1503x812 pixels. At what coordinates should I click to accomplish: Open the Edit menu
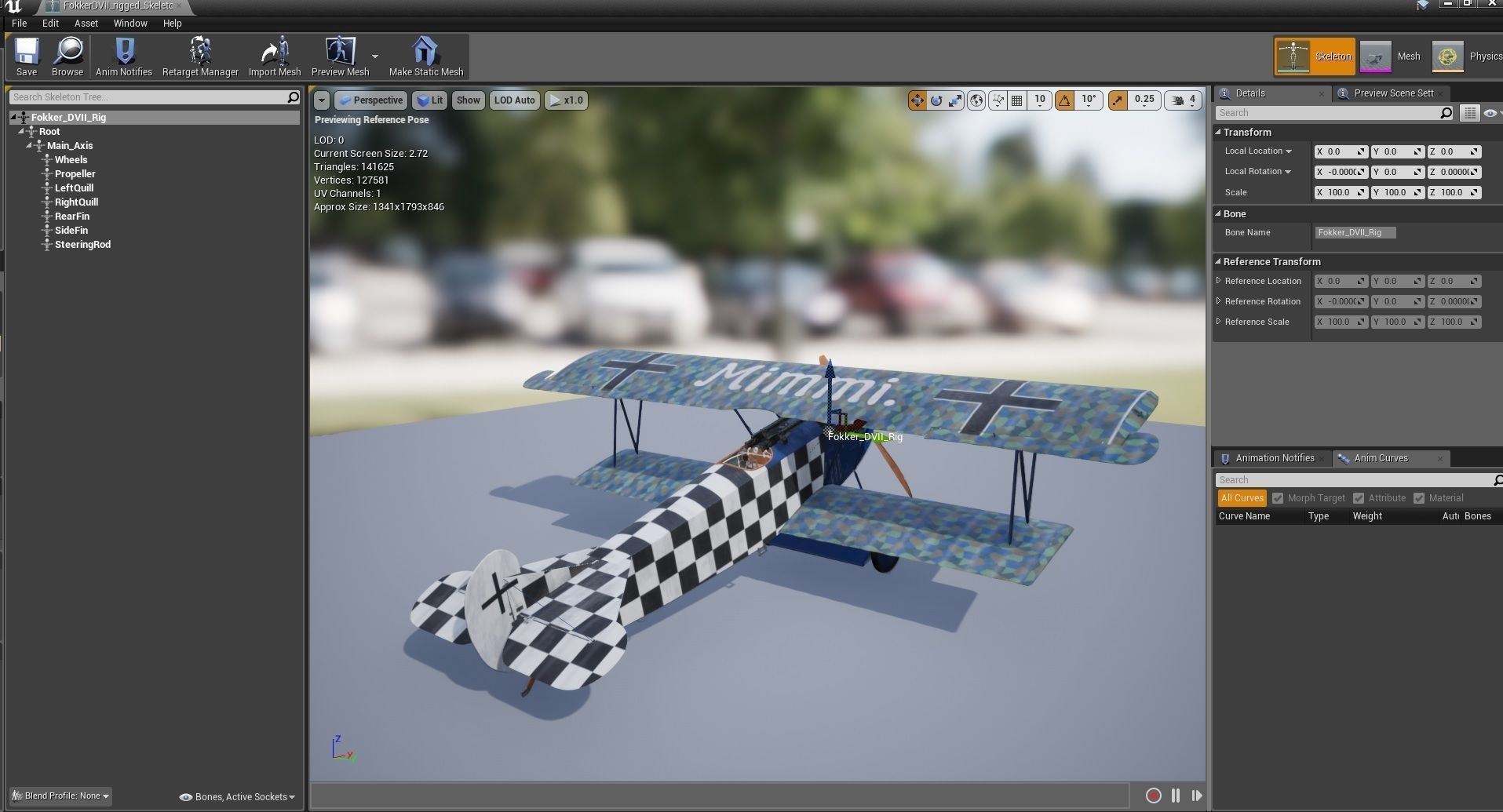50,24
